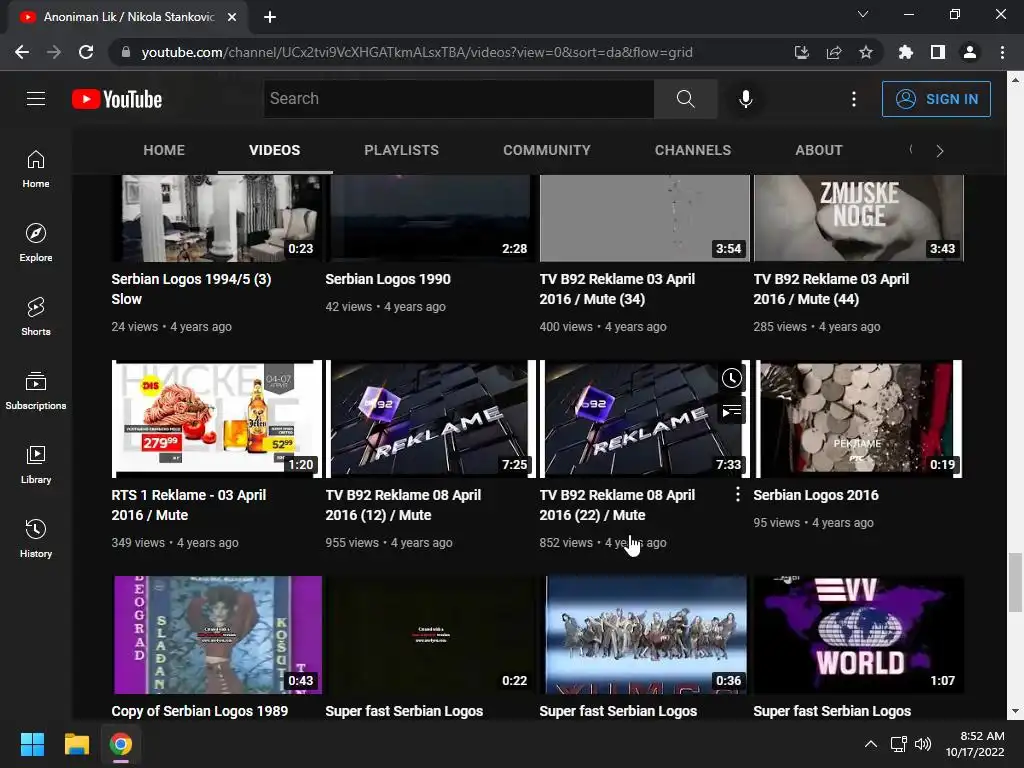Click the browser address bar URL
This screenshot has width=1024, height=768.
(x=417, y=52)
